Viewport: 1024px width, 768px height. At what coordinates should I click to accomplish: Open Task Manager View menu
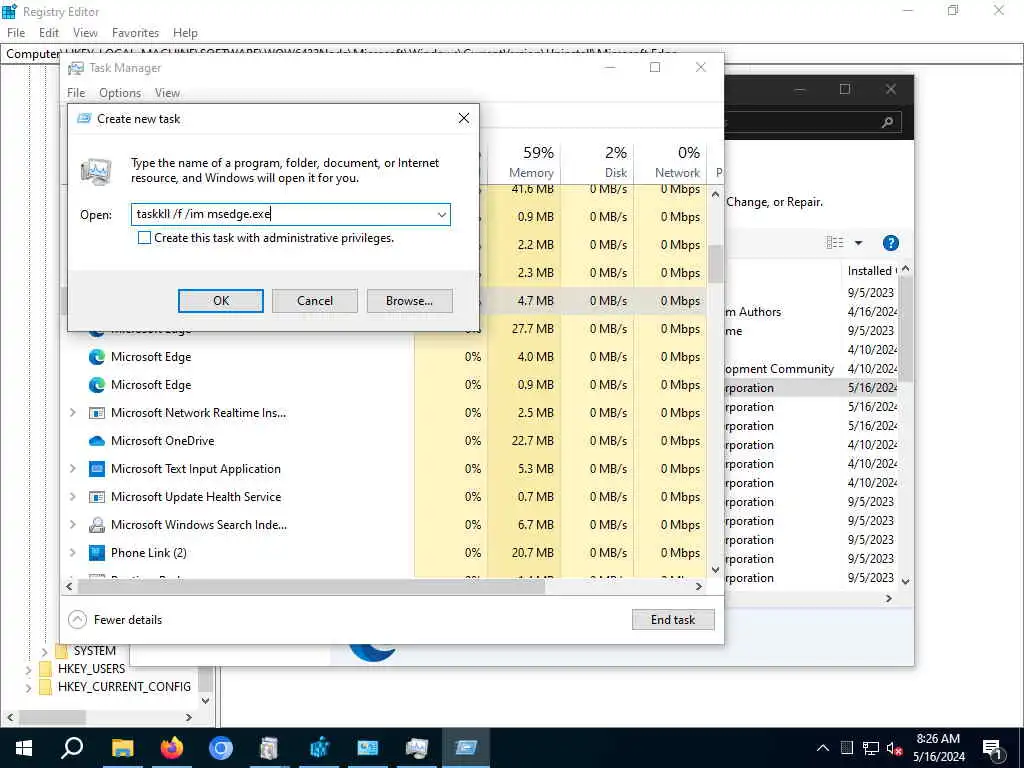(167, 93)
